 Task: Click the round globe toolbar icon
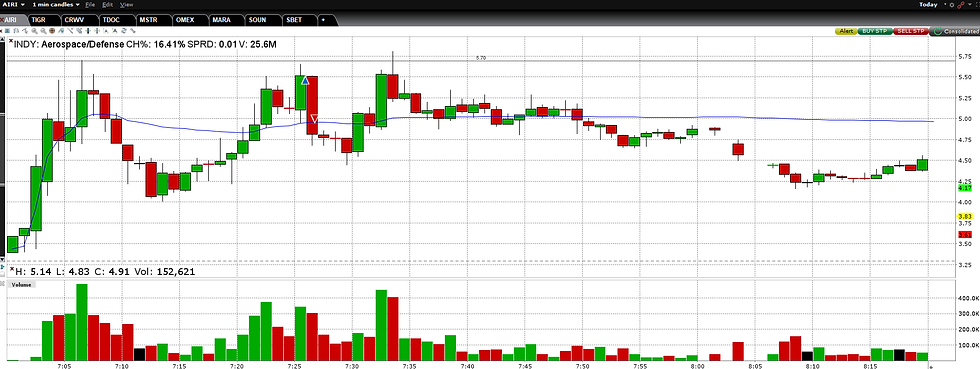coord(52,31)
